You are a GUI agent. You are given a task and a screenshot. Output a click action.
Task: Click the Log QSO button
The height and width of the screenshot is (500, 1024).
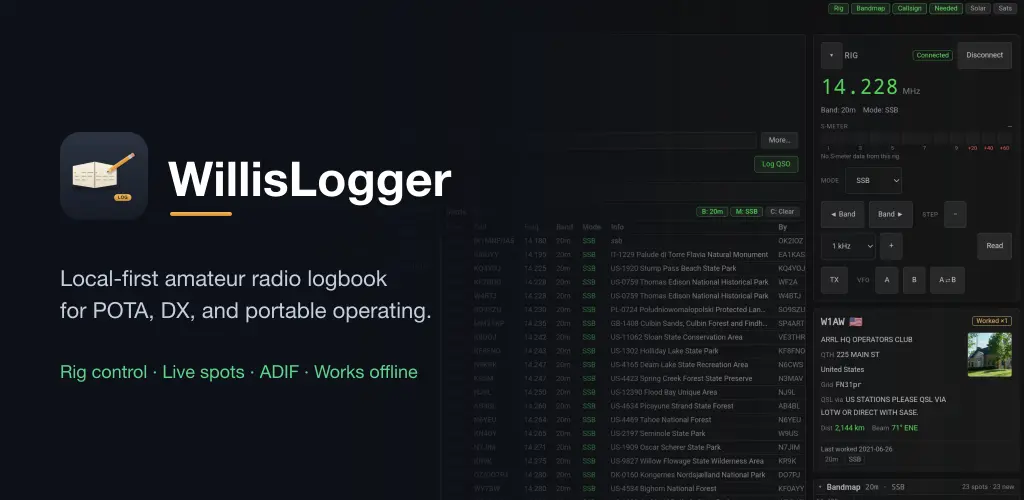coord(776,164)
